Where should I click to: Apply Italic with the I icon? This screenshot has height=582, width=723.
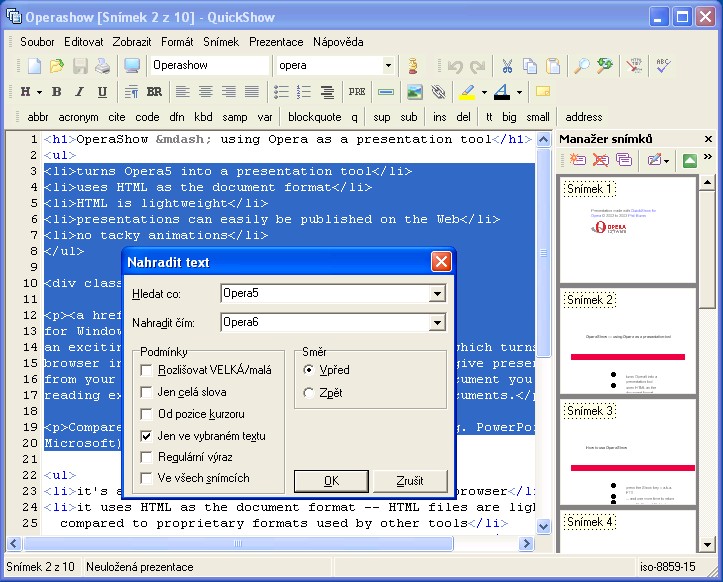pos(79,92)
